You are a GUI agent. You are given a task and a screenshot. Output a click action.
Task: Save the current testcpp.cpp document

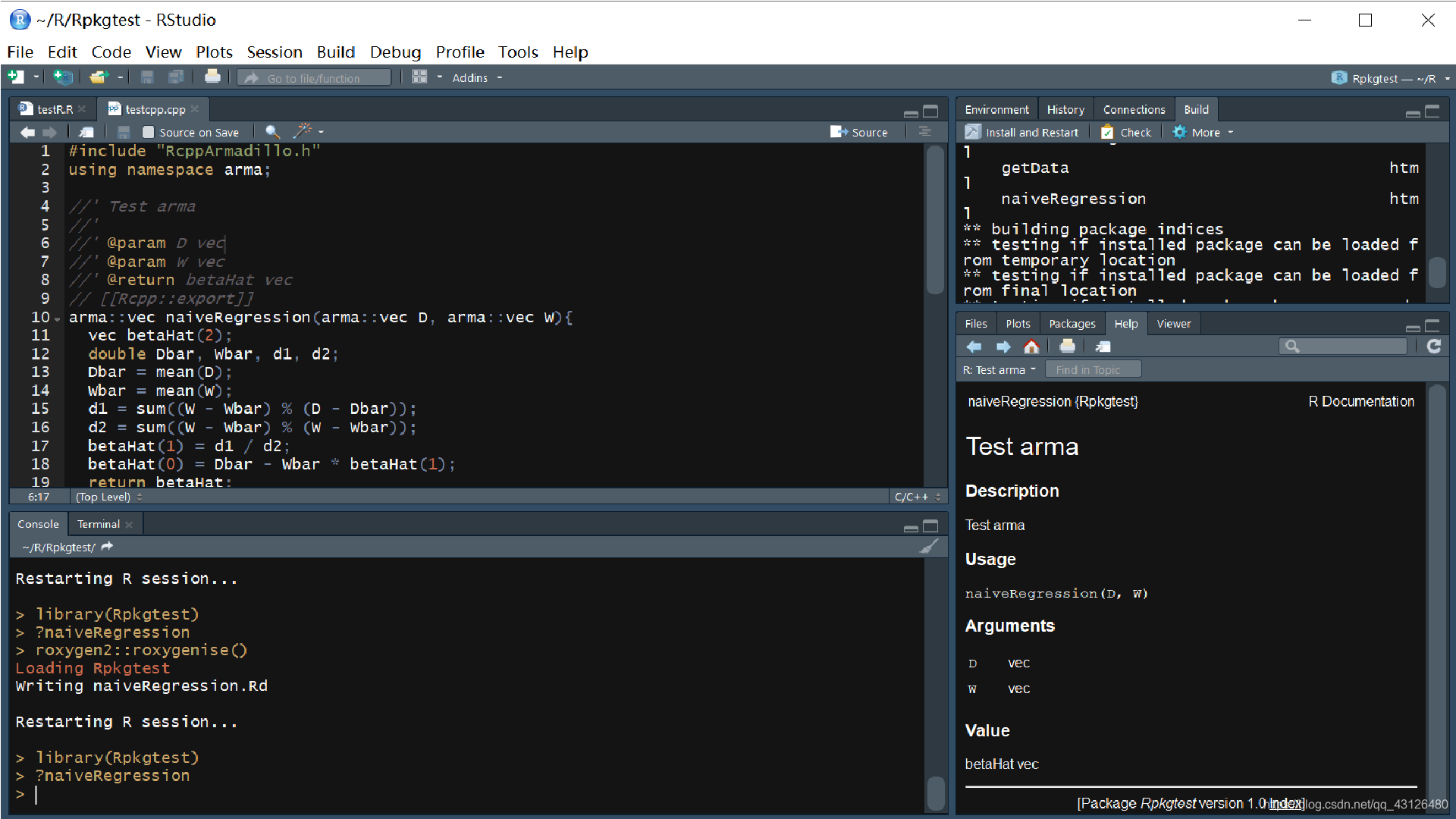[x=124, y=132]
